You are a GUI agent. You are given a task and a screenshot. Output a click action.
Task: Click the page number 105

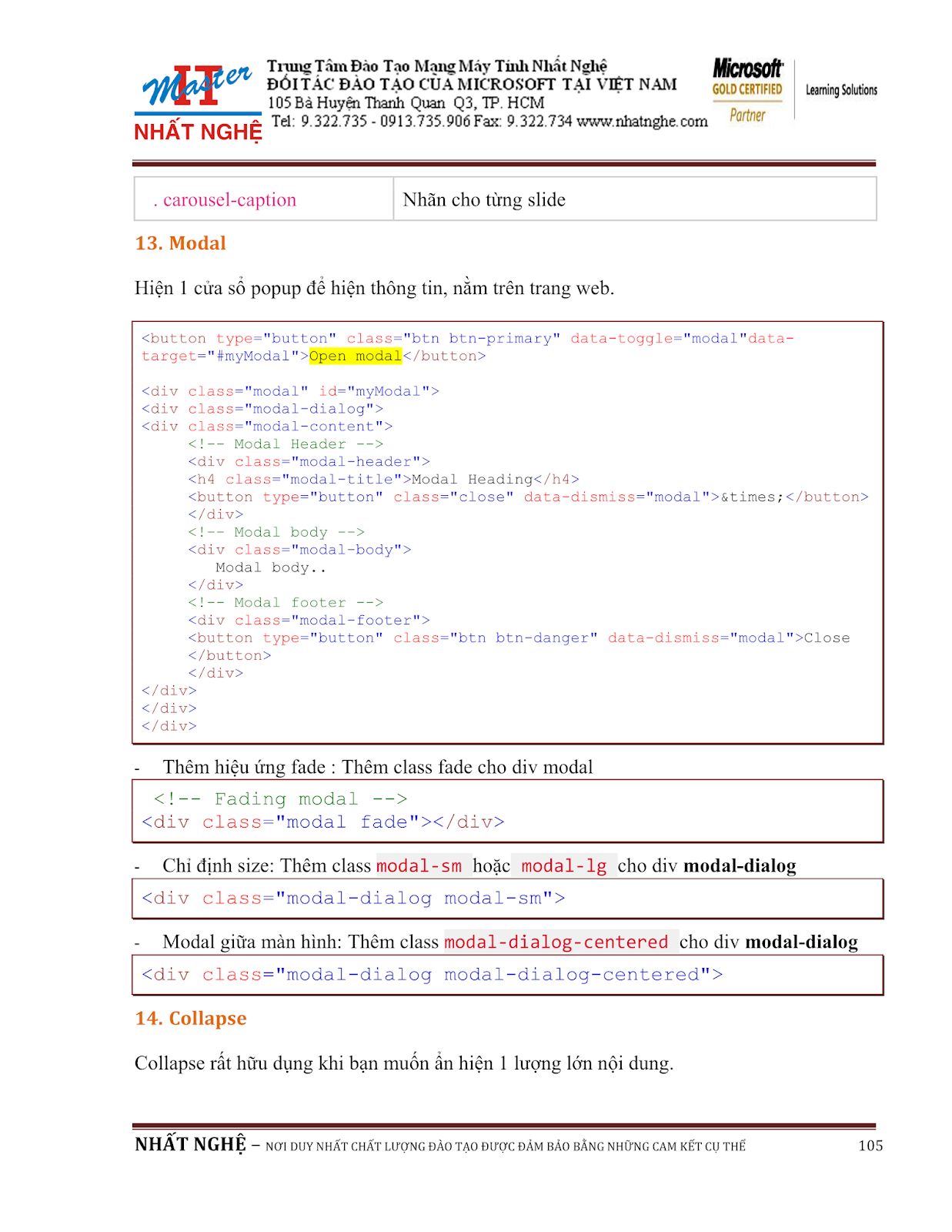pyautogui.click(x=870, y=1146)
